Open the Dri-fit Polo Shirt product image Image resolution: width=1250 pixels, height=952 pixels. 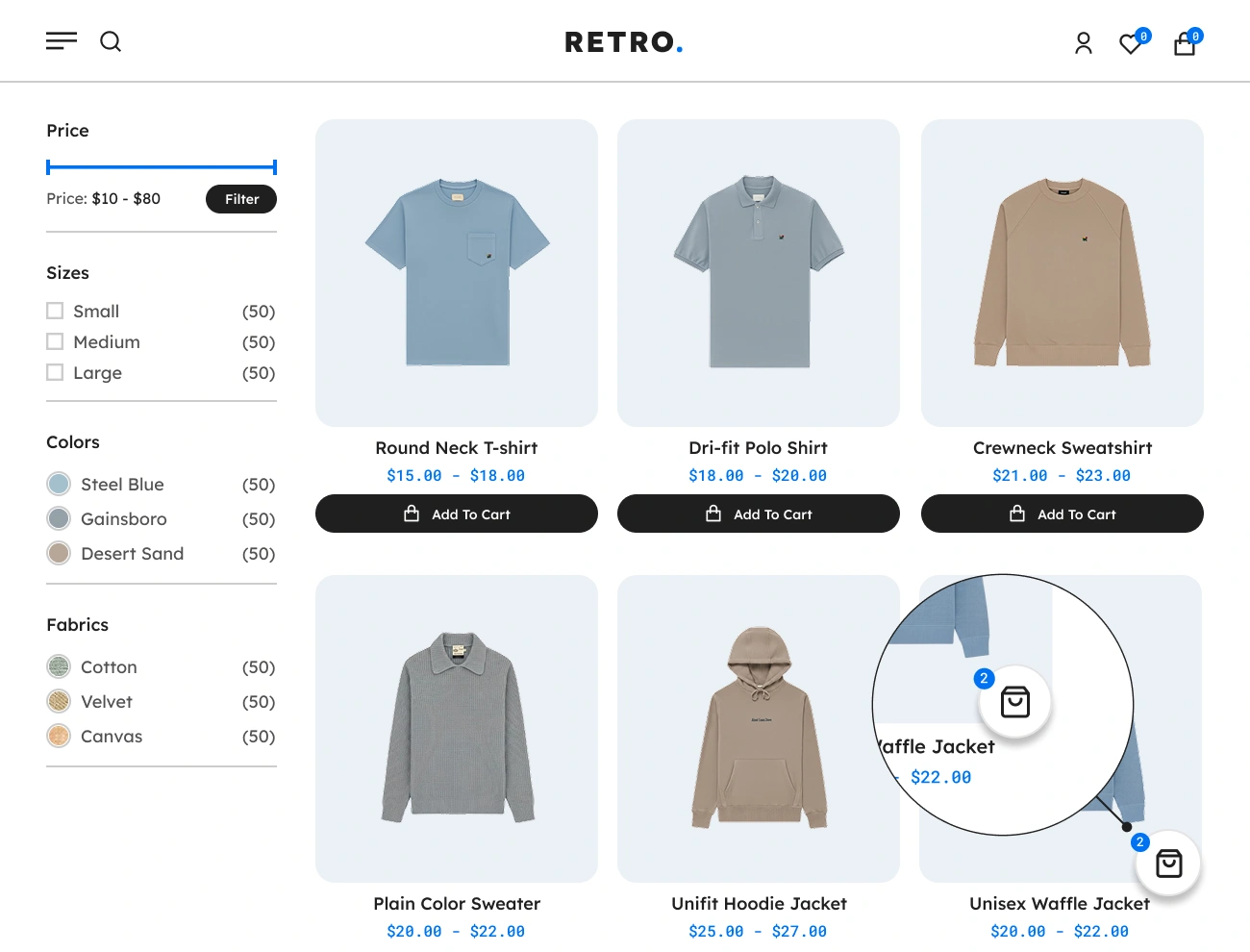(x=759, y=273)
